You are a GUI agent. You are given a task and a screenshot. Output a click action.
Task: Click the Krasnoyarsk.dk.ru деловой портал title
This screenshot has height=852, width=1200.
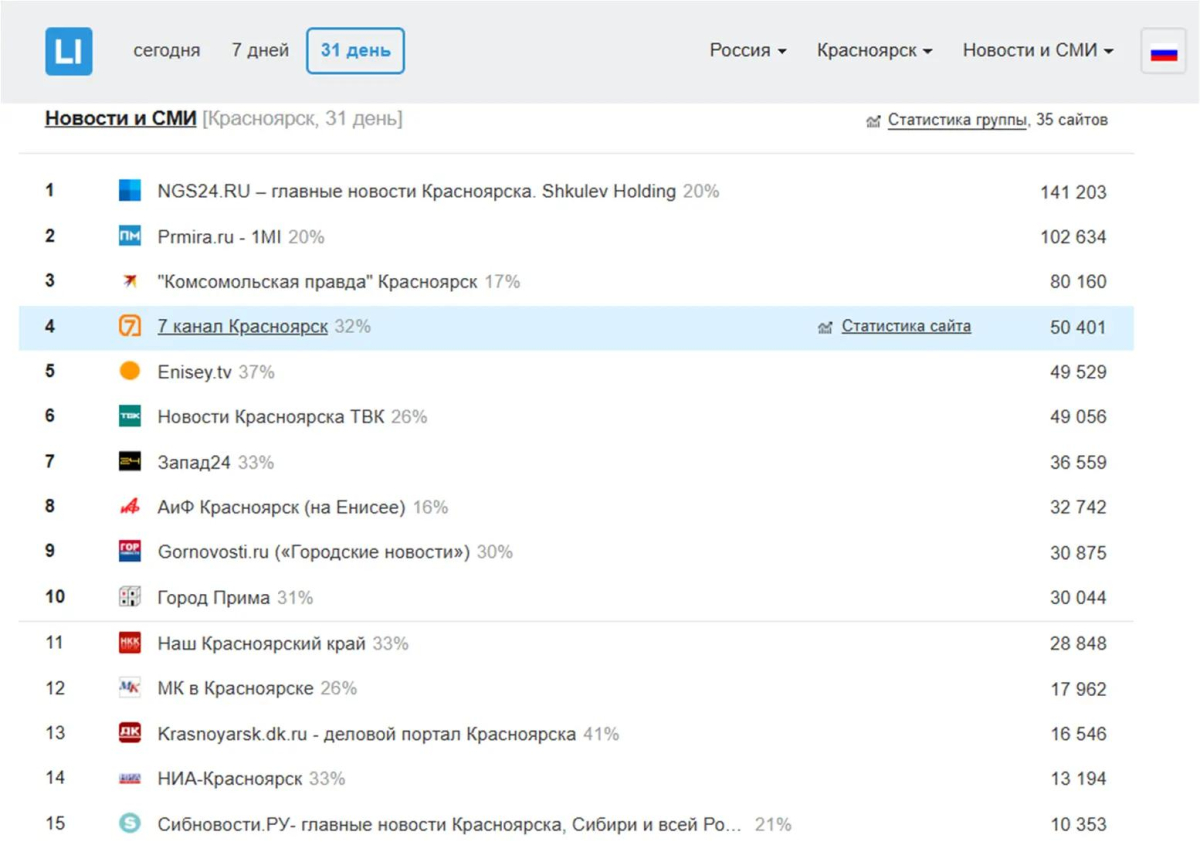point(367,734)
